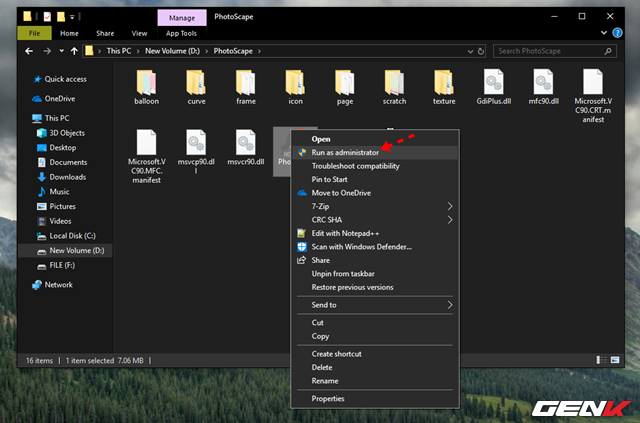This screenshot has height=423, width=640.
Task: Open the Customize Quick Access Toolbar dropdown
Action: coord(72,17)
